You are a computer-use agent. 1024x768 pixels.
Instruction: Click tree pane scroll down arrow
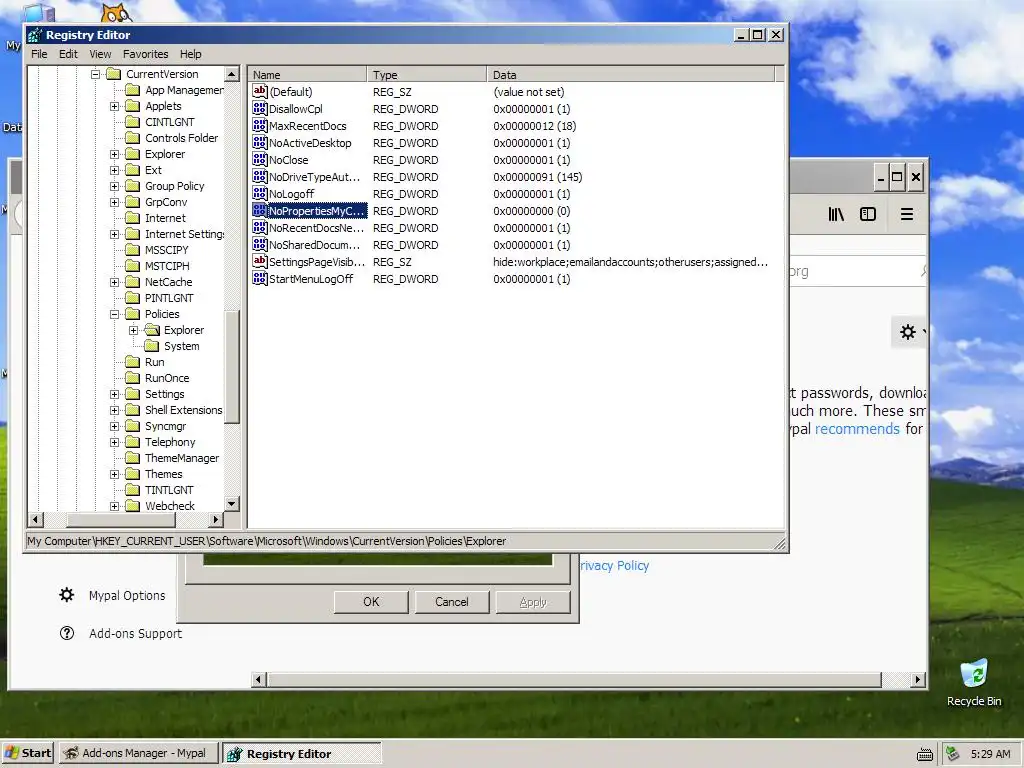[232, 504]
